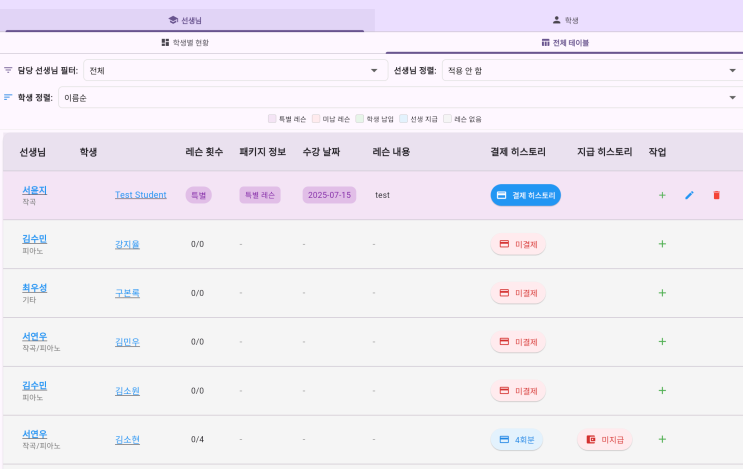743x469 pixels.
Task: Click the 미결제 chip in 구본록 row
Action: pos(518,293)
